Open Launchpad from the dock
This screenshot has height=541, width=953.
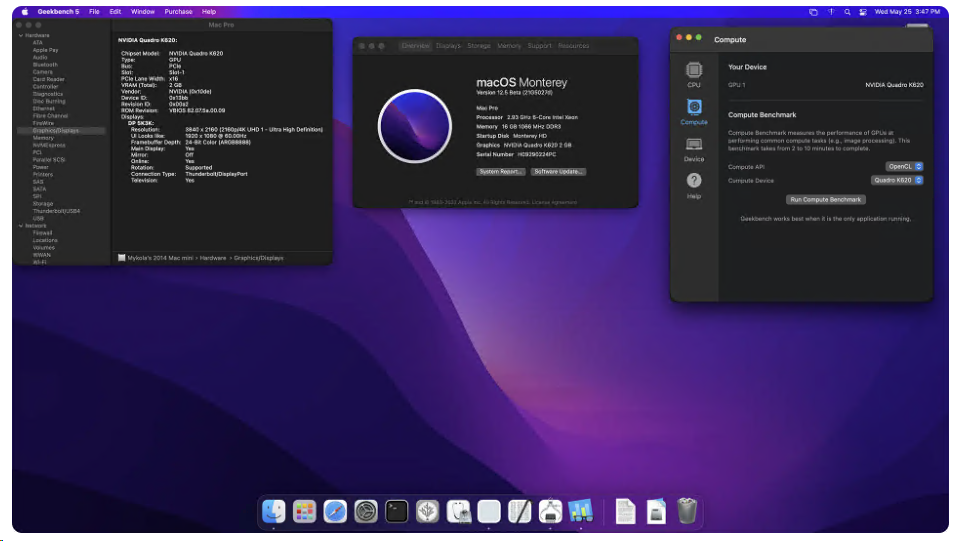(x=304, y=511)
